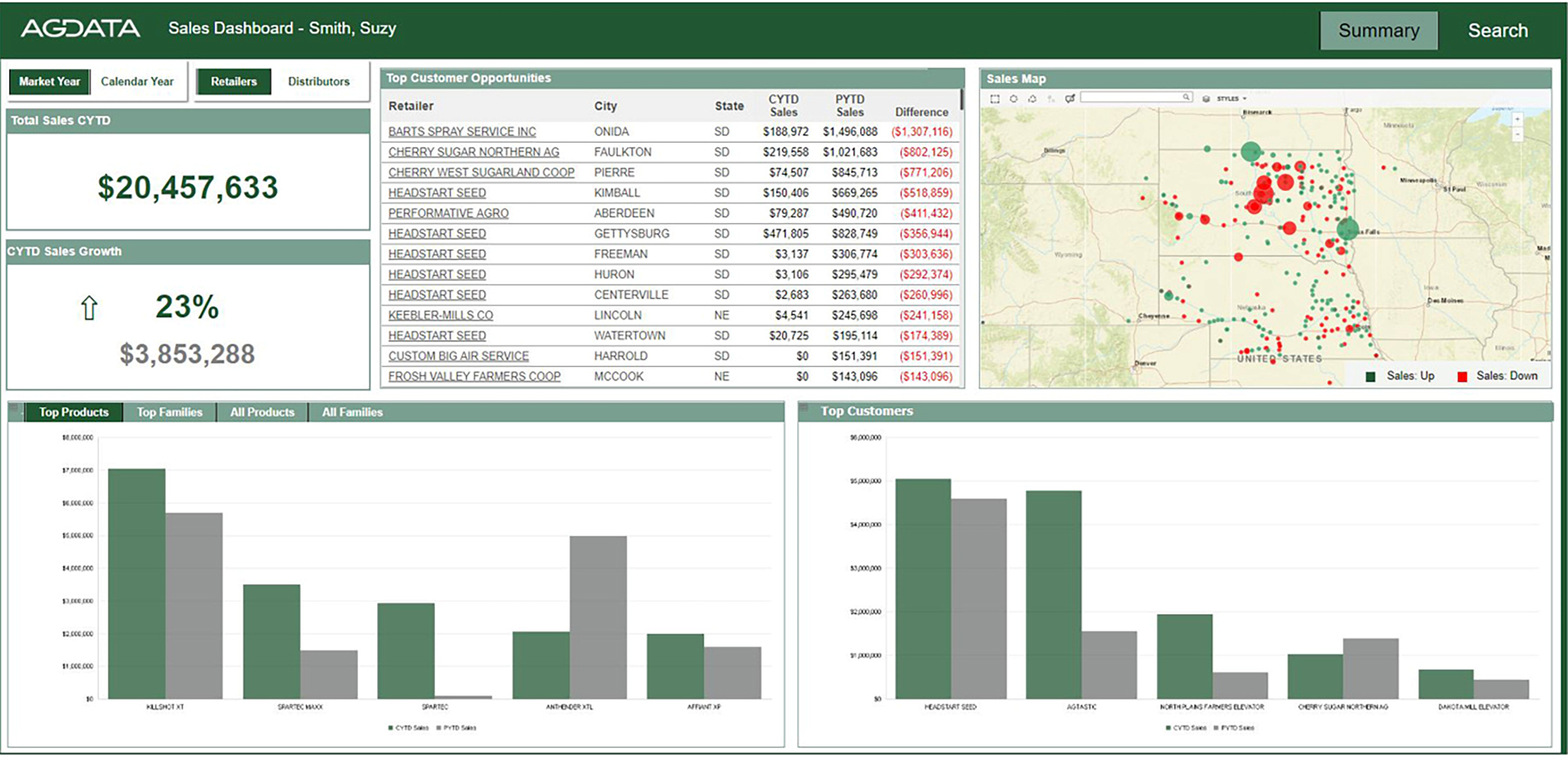Click the Sales: Down red legend swatch
Image resolution: width=1568 pixels, height=757 pixels.
pos(1462,377)
